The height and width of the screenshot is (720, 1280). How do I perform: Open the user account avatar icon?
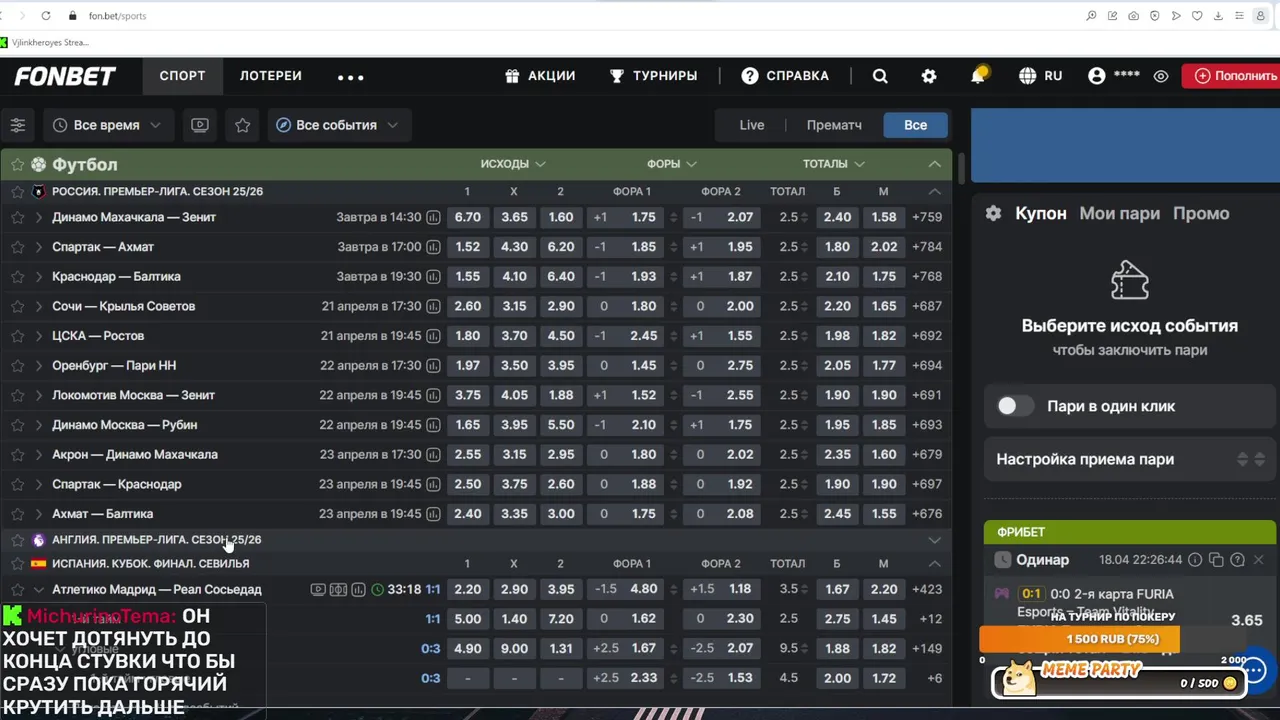click(1097, 76)
